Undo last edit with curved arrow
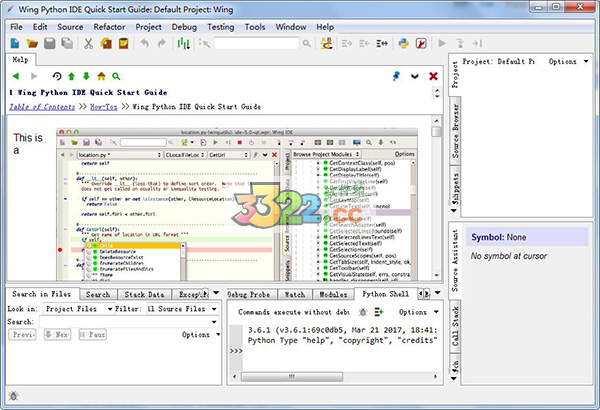600x410 pixels. pos(145,44)
